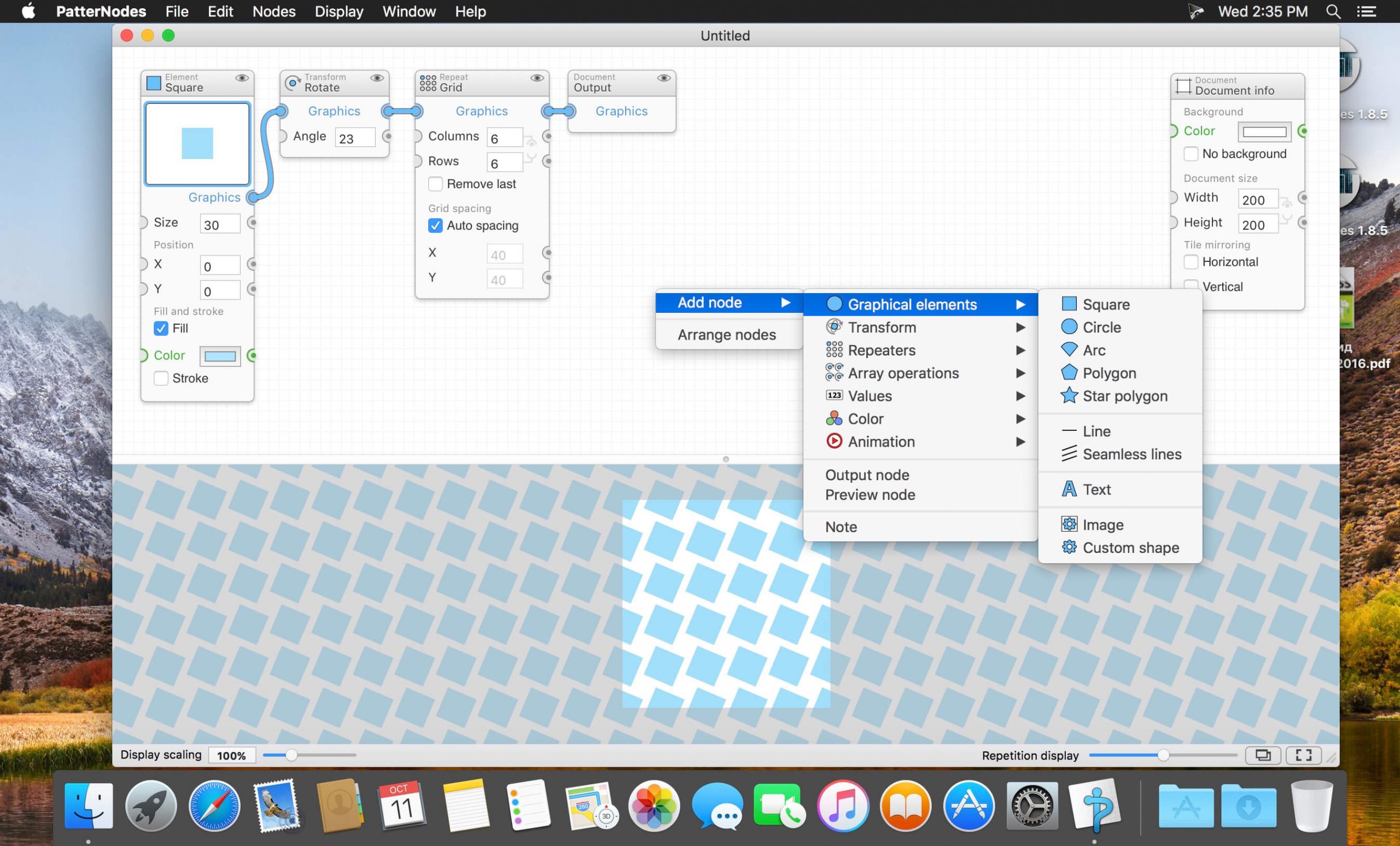Enable Stroke on the Square element
This screenshot has width=1400, height=846.
pyautogui.click(x=161, y=378)
